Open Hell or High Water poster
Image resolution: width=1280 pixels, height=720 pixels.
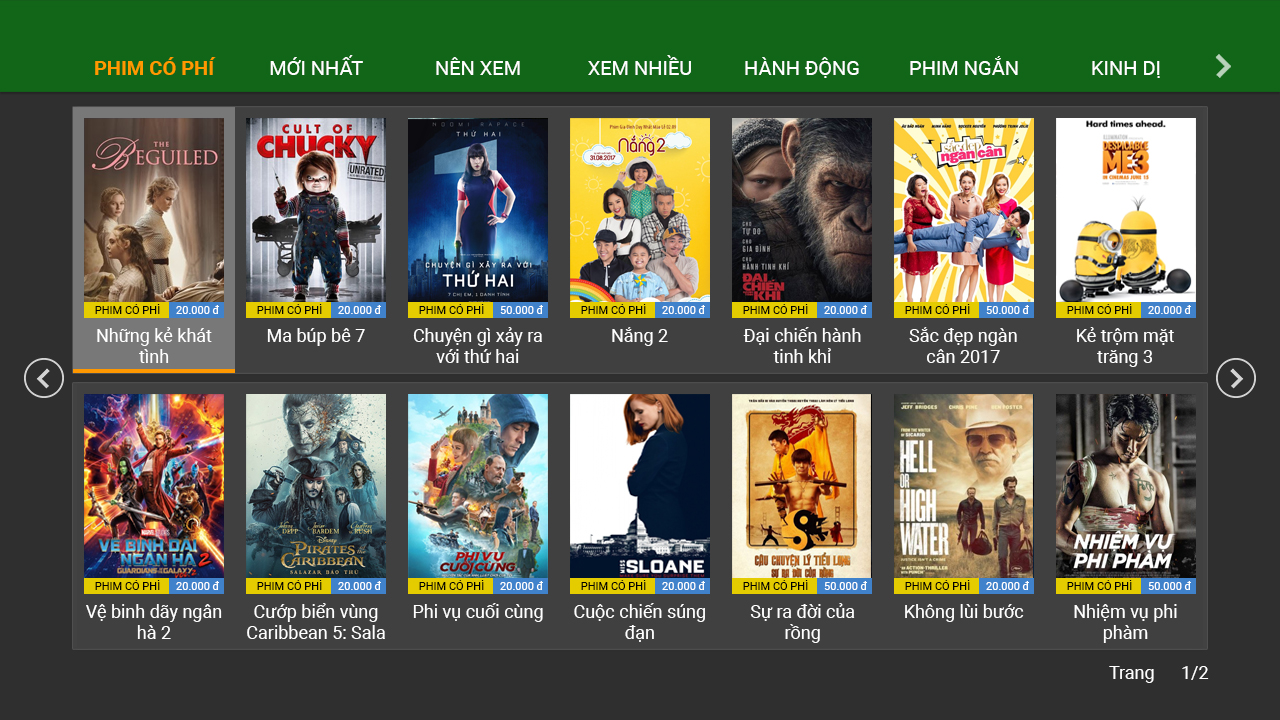pos(964,486)
